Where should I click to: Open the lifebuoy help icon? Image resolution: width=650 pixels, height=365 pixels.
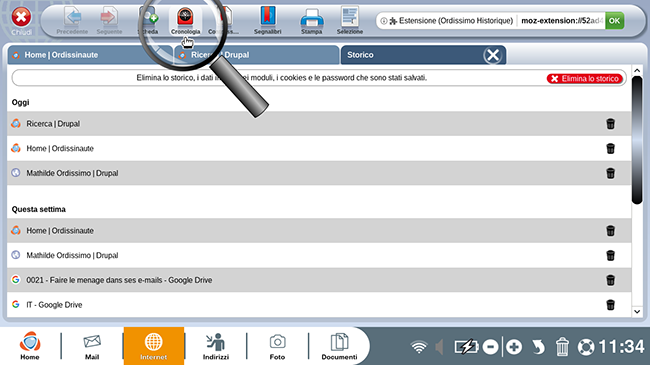point(586,347)
